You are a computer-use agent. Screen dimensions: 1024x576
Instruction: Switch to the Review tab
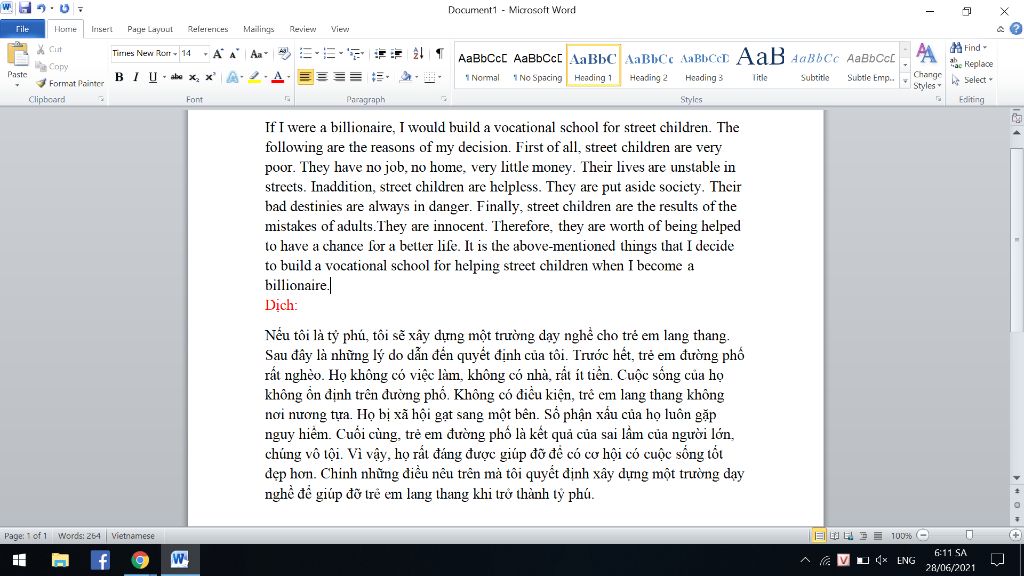[x=302, y=29]
